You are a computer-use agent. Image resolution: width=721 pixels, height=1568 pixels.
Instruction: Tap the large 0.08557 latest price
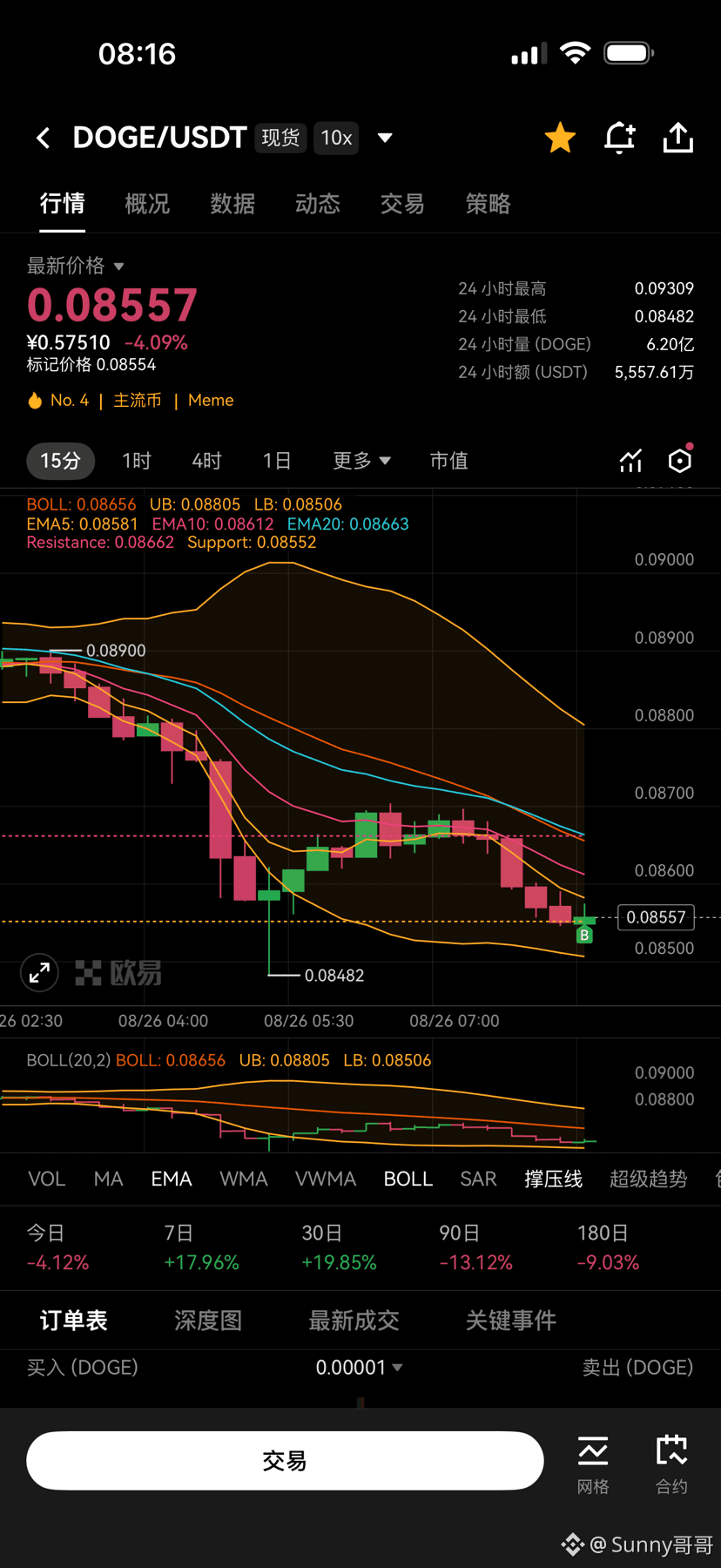point(112,306)
